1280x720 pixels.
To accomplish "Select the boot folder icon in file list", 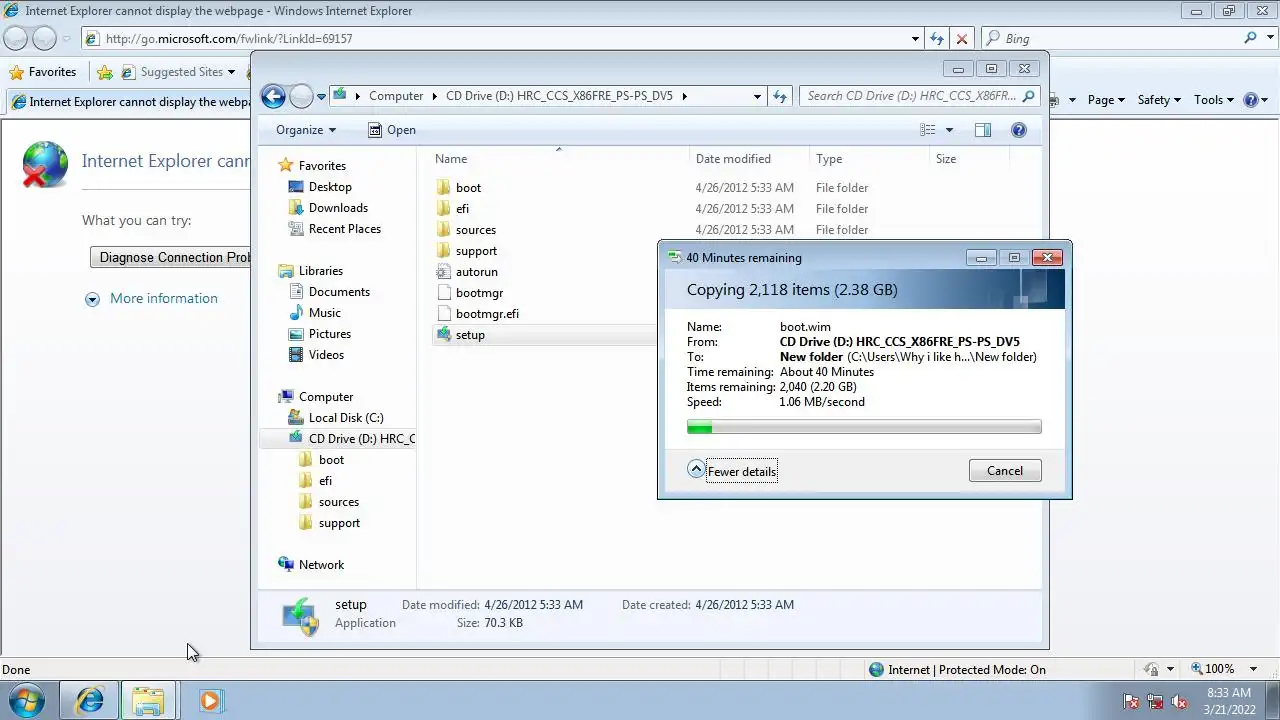I will tap(445, 188).
